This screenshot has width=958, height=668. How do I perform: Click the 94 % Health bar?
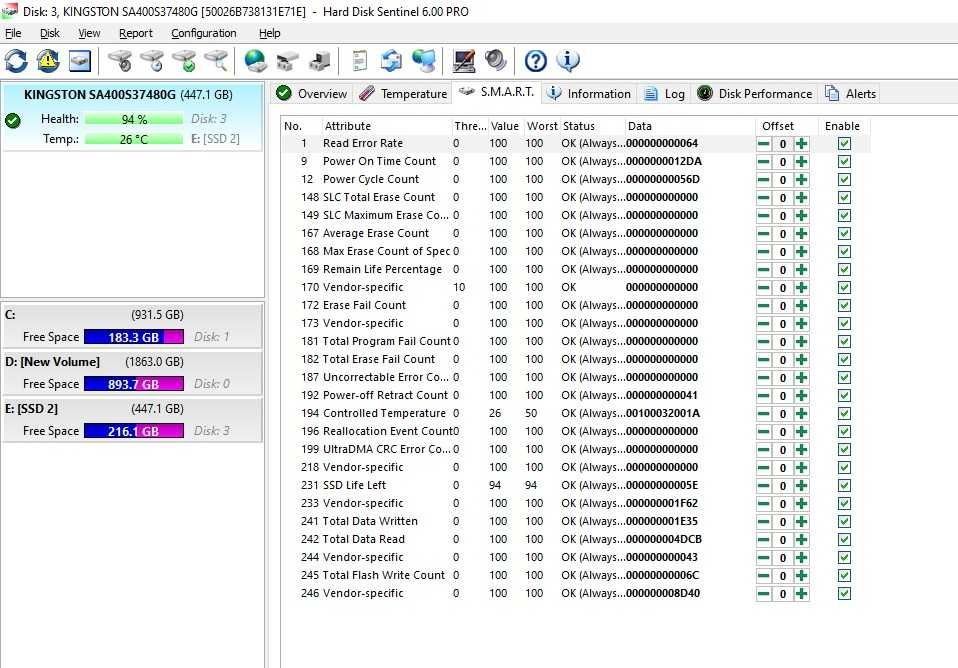point(134,119)
